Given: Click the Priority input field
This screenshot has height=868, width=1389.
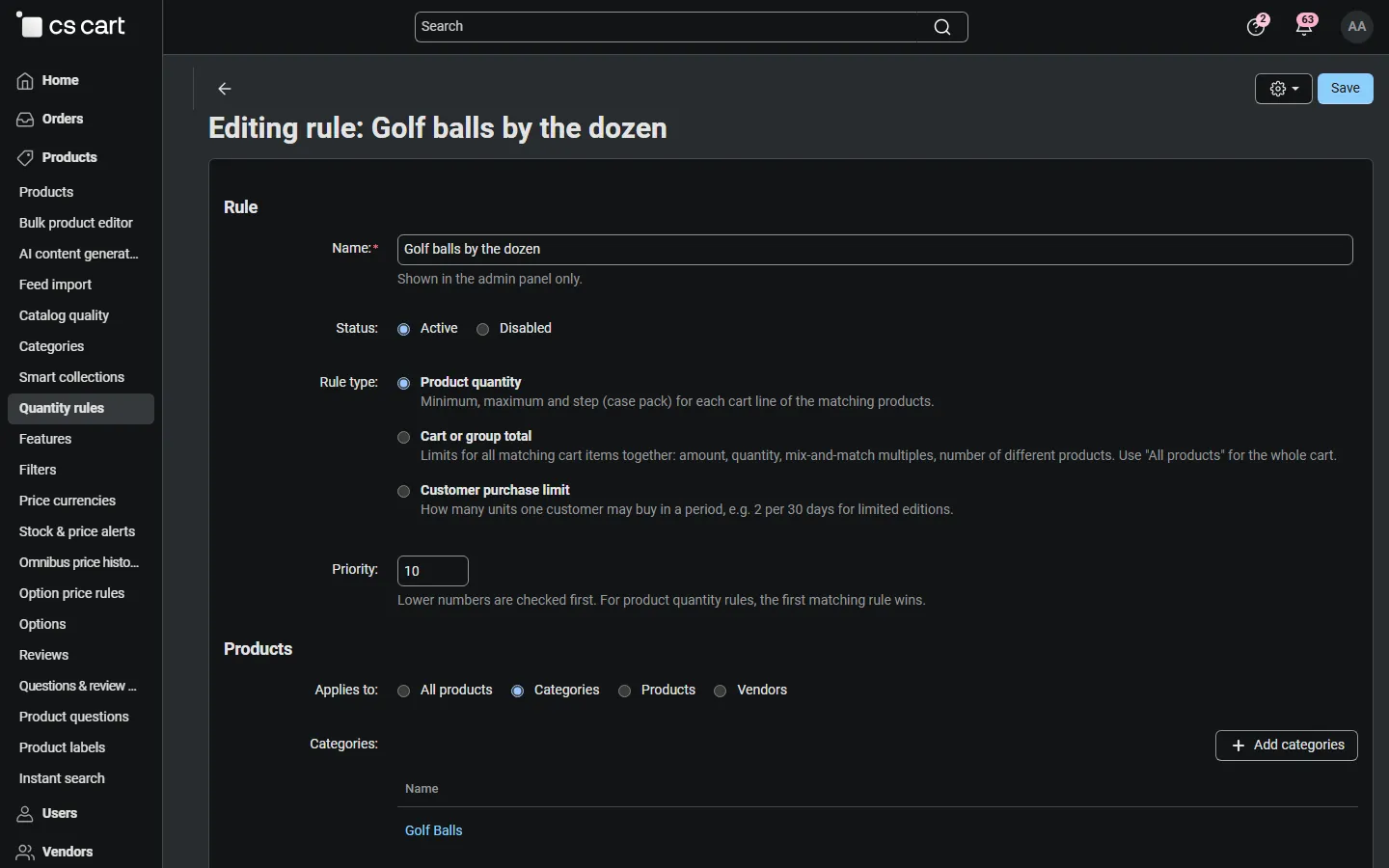Looking at the screenshot, I should click(433, 572).
